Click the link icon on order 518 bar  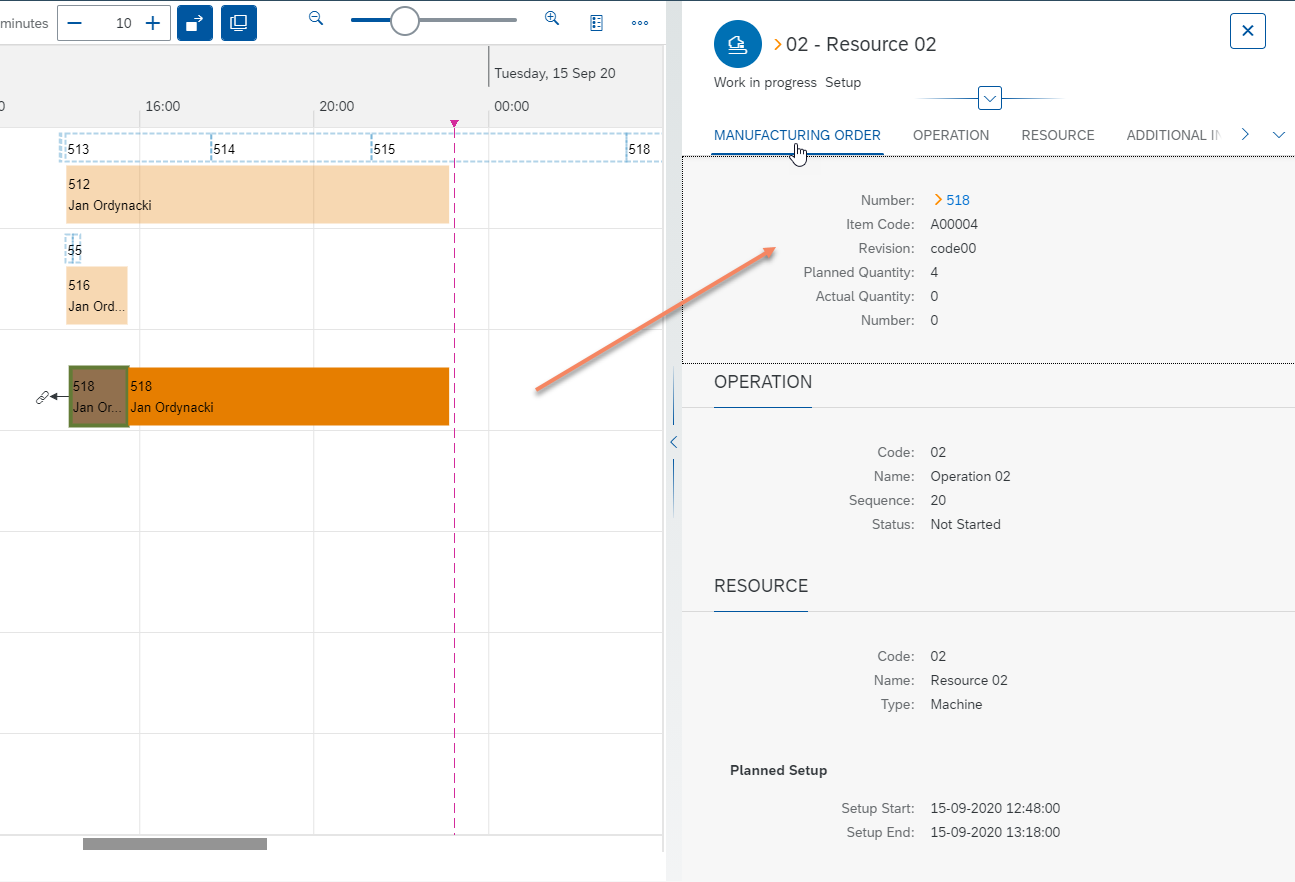point(41,397)
